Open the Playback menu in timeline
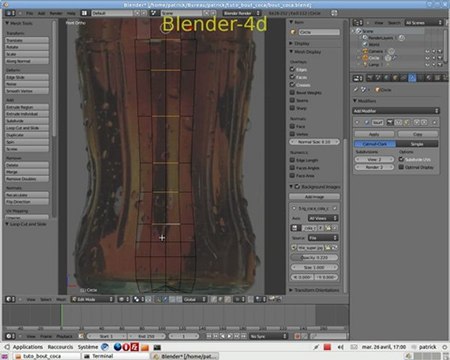Screen dimensions: 450x360 point(64,336)
